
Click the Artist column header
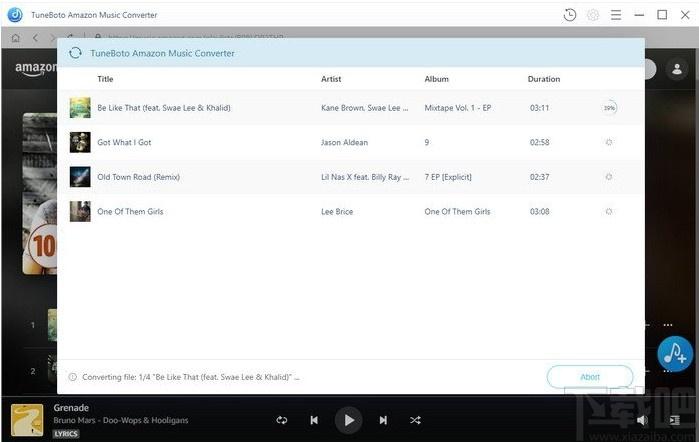331,79
